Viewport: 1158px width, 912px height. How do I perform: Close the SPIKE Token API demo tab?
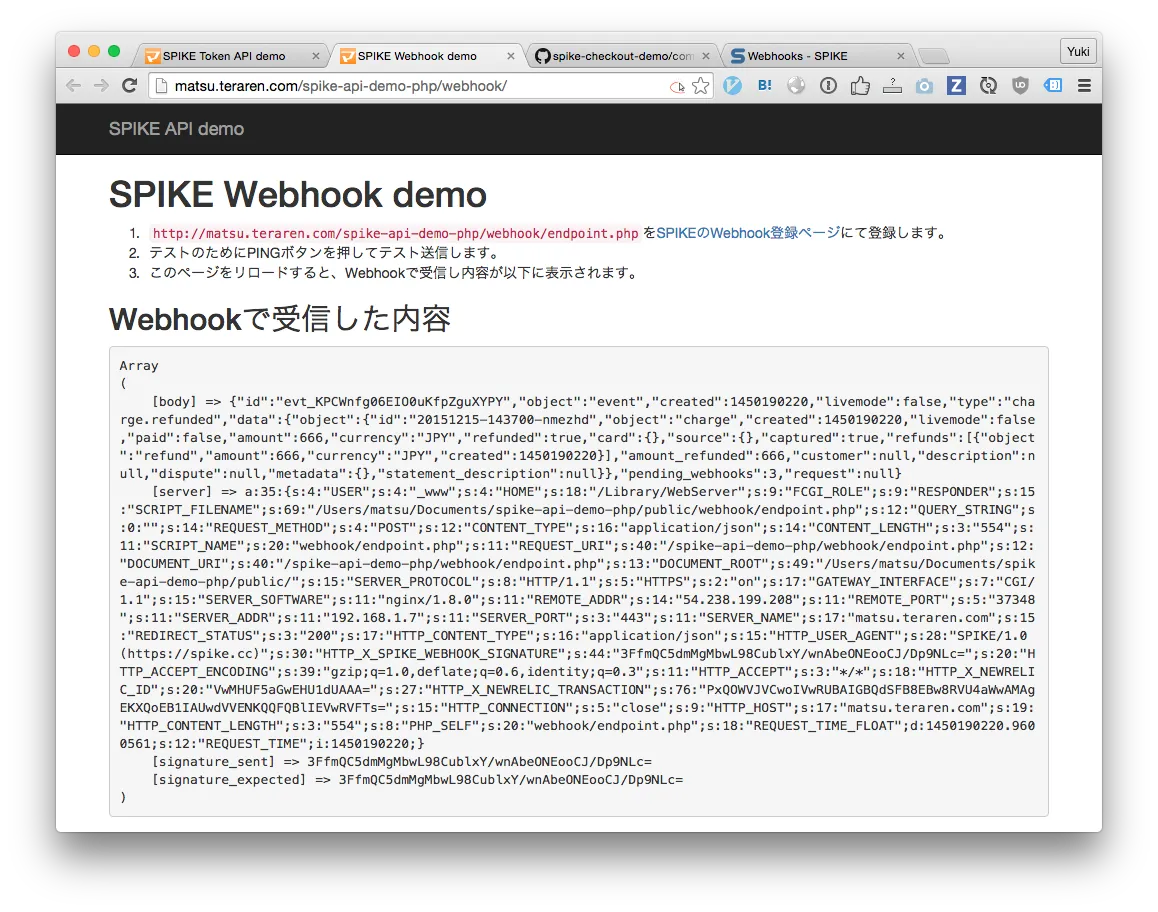pos(315,55)
